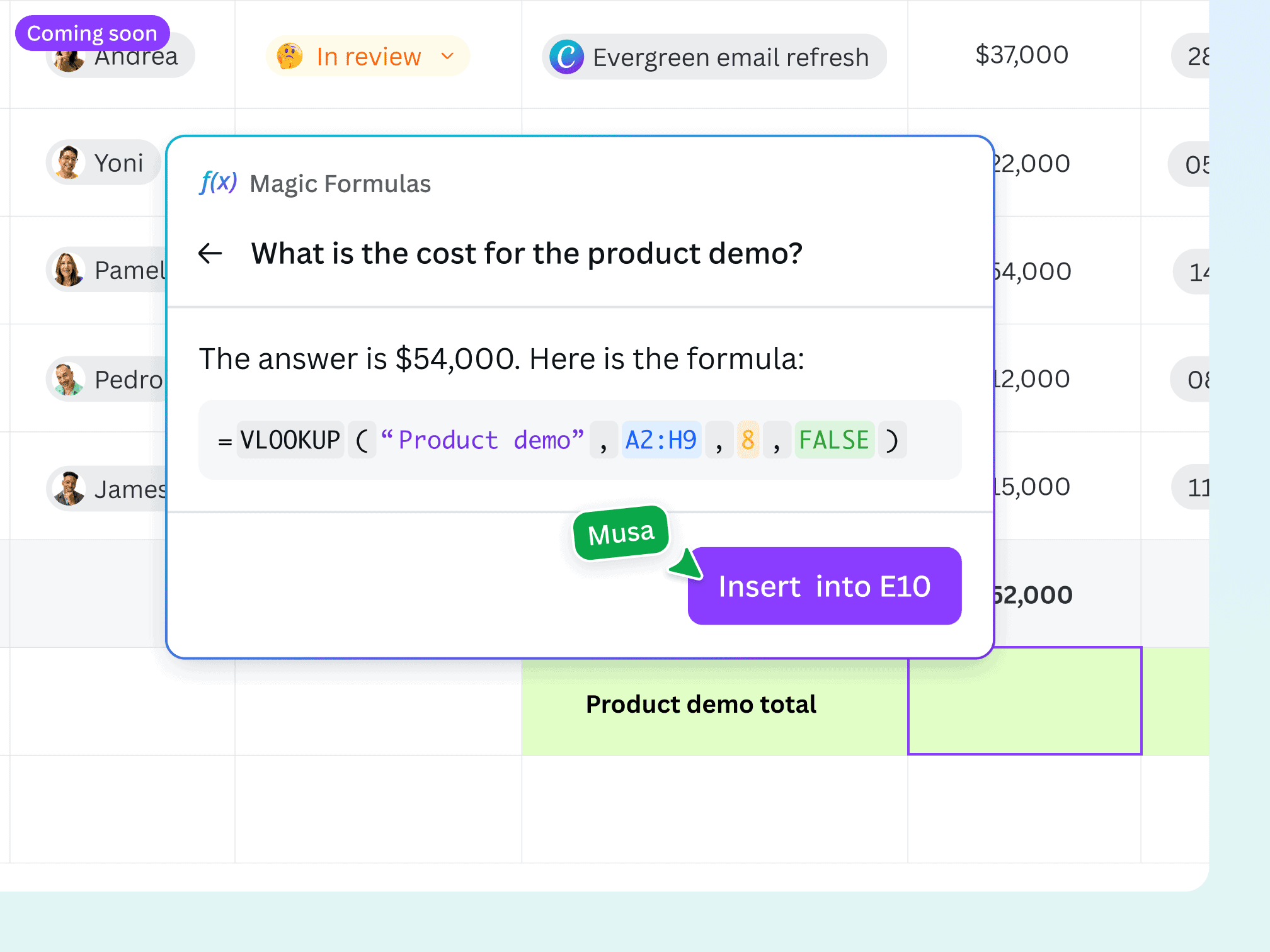Click Pamela's avatar photo
Viewport: 1270px width, 952px height.
(x=69, y=270)
